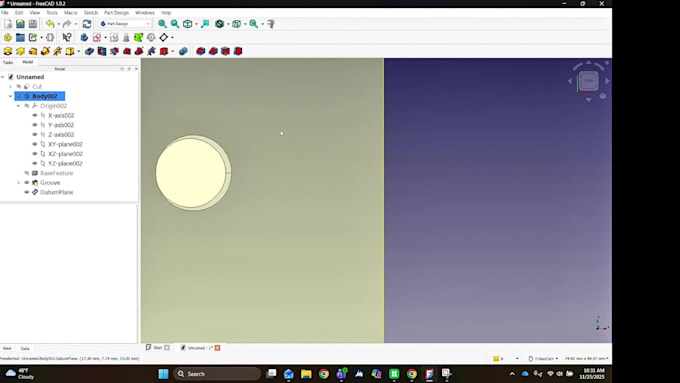Click the yellow Pad tool icon
This screenshot has width=680, height=383.
point(8,51)
